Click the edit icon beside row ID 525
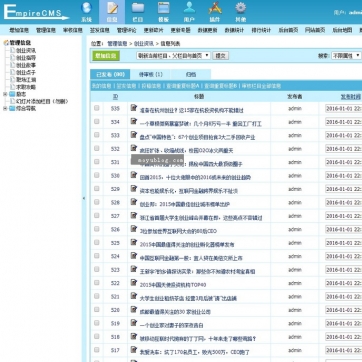362x362 pixels. pyautogui.click(x=134, y=242)
